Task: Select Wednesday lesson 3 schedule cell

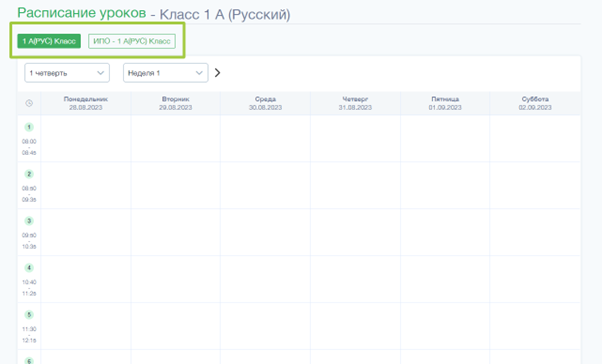Action: pos(265,232)
